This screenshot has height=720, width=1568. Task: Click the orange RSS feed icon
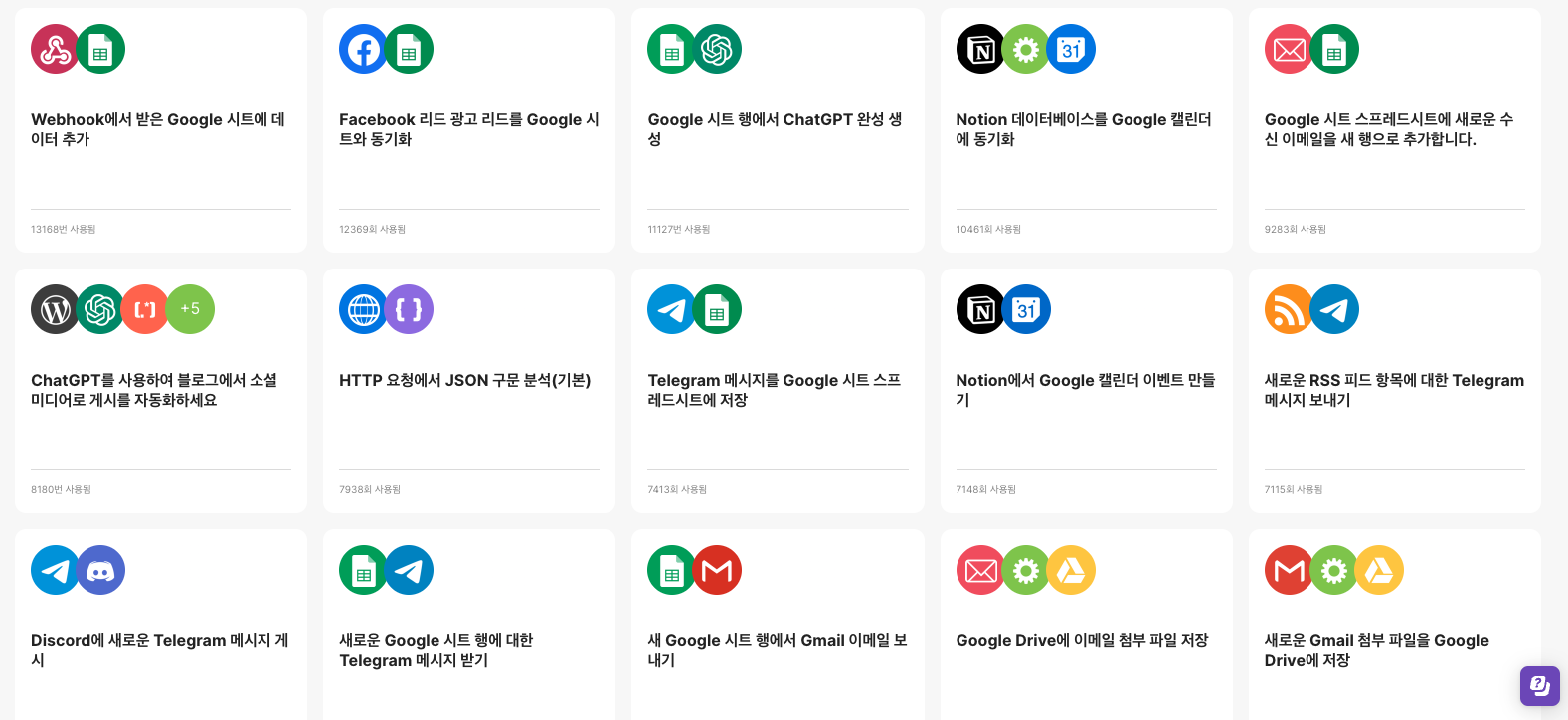[x=1289, y=310]
